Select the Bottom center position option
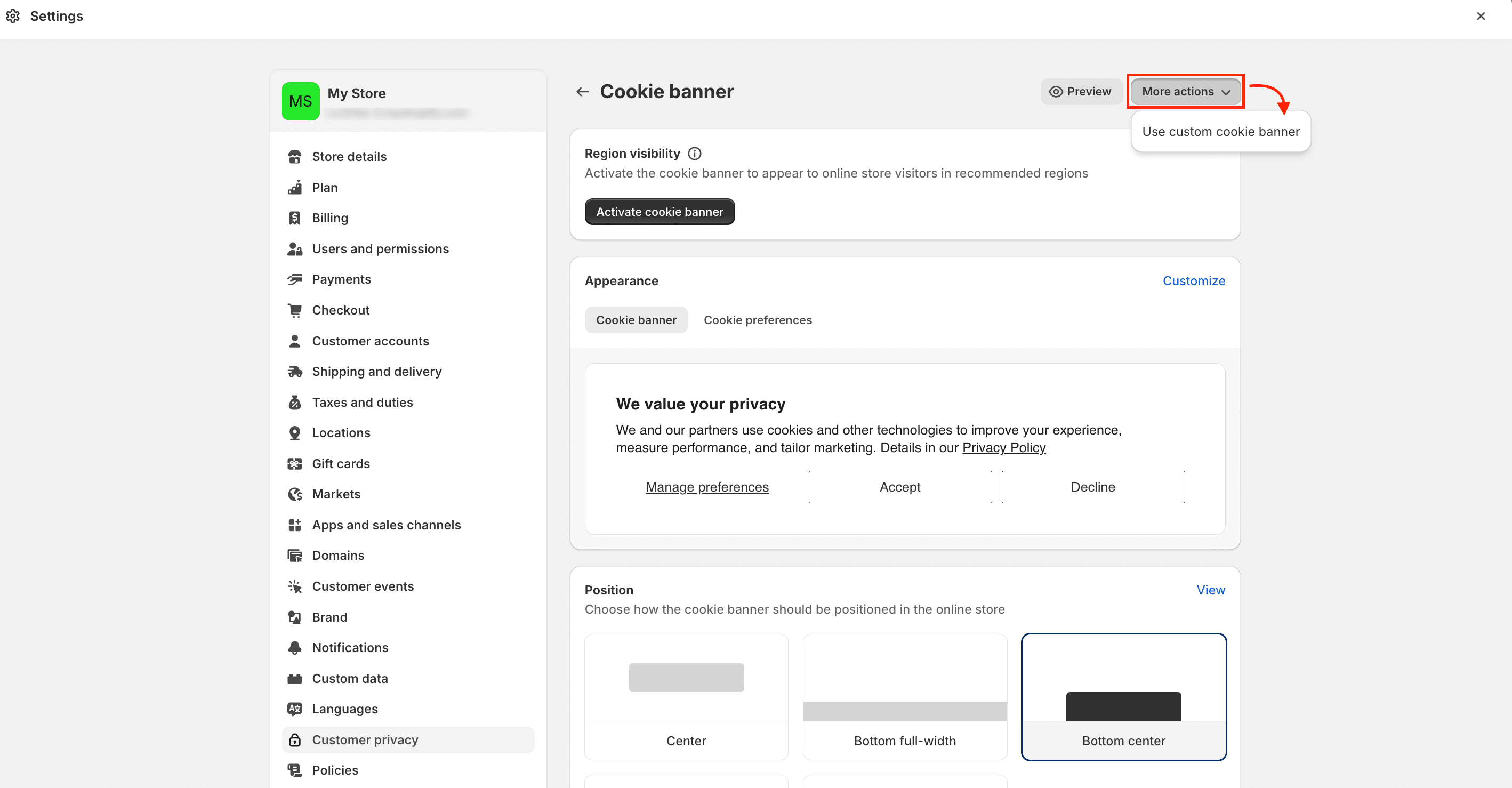 tap(1123, 697)
